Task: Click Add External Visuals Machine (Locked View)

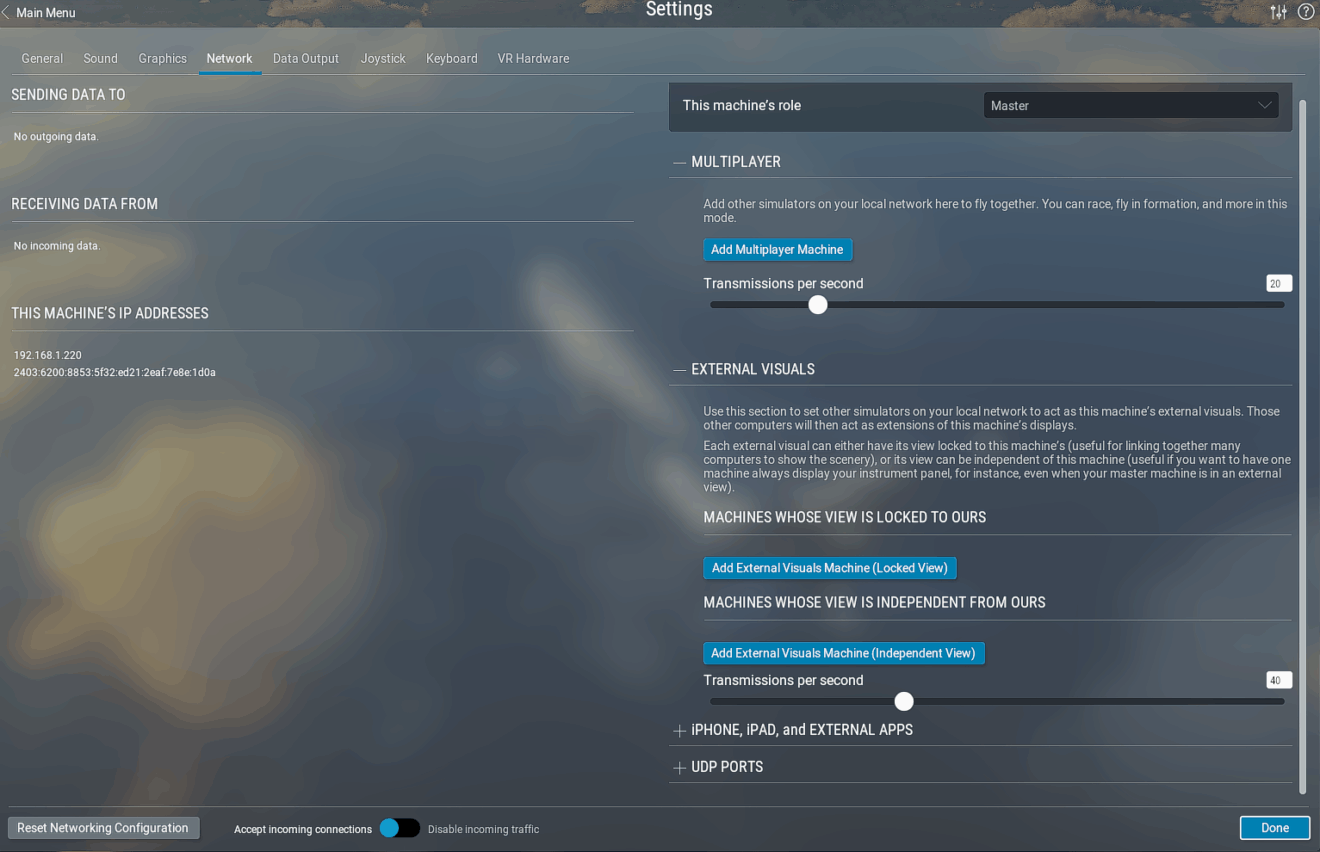Action: pyautogui.click(x=830, y=568)
